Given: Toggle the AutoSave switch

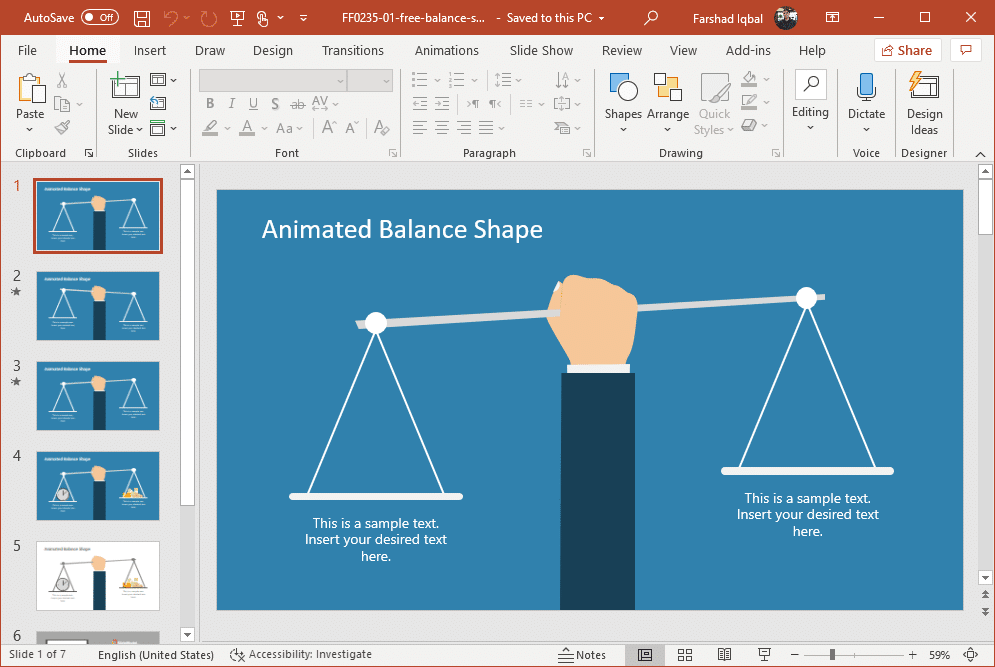Looking at the screenshot, I should point(99,18).
